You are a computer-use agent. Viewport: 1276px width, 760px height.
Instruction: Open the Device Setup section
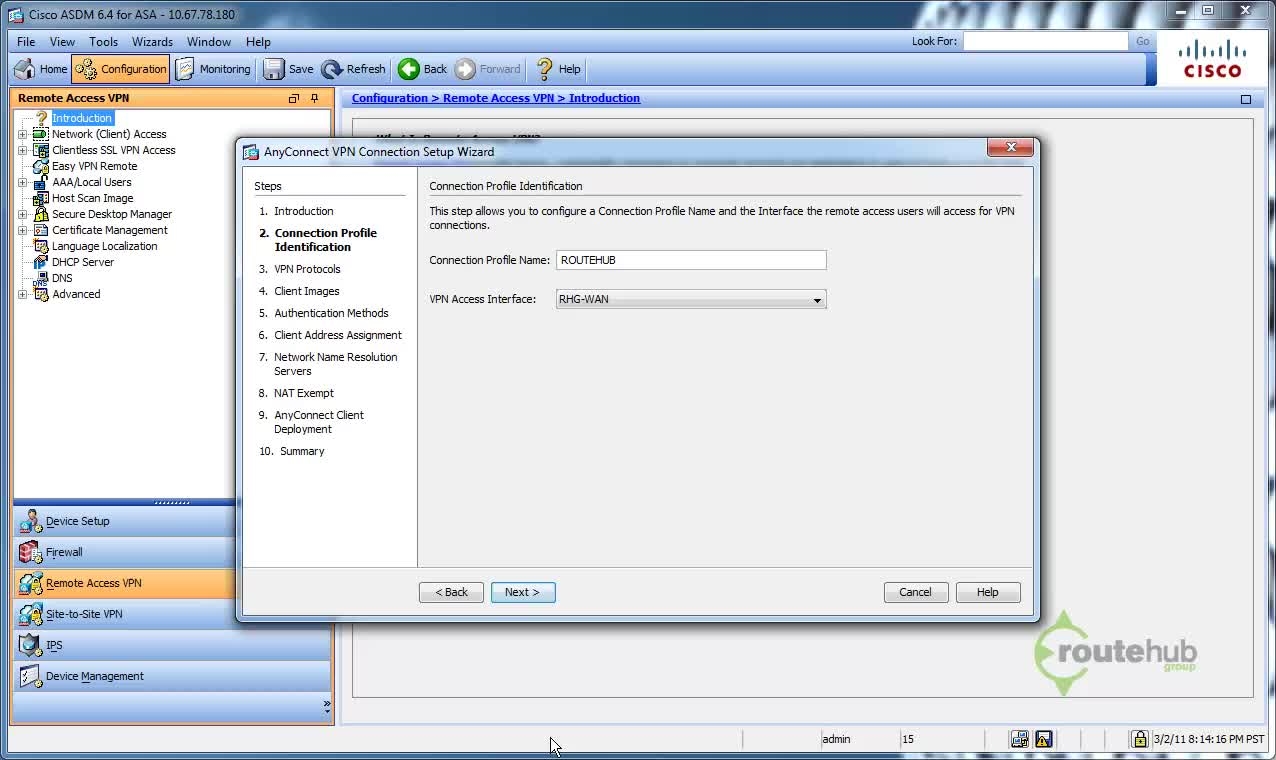(124, 521)
